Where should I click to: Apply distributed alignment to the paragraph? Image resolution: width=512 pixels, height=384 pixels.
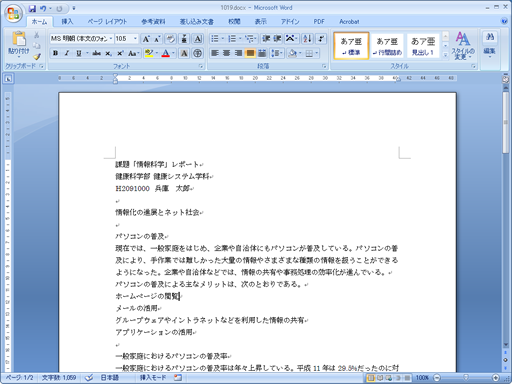coord(262,53)
